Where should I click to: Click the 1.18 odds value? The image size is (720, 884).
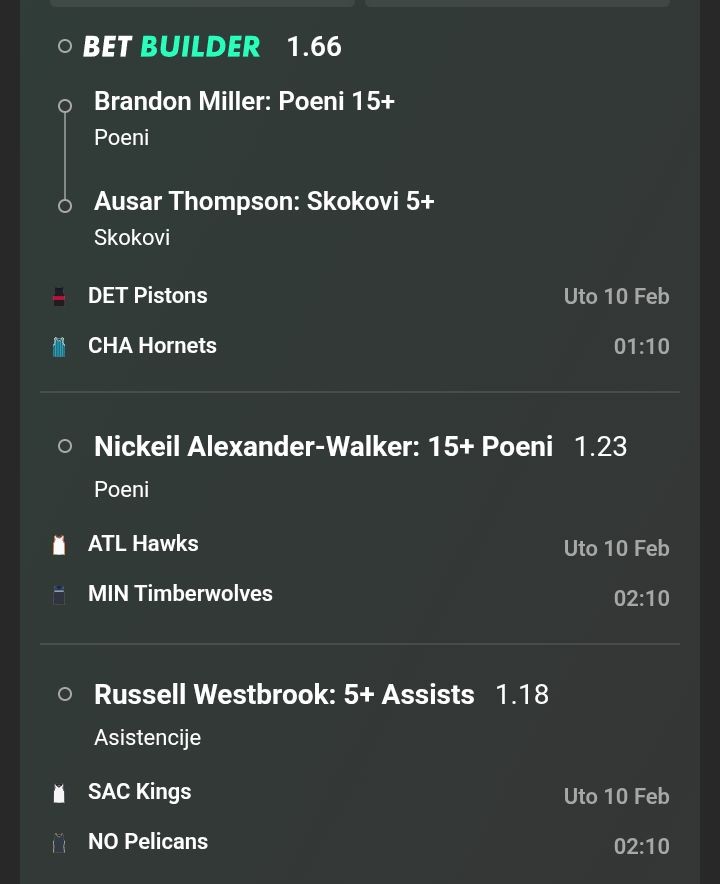pyautogui.click(x=522, y=694)
